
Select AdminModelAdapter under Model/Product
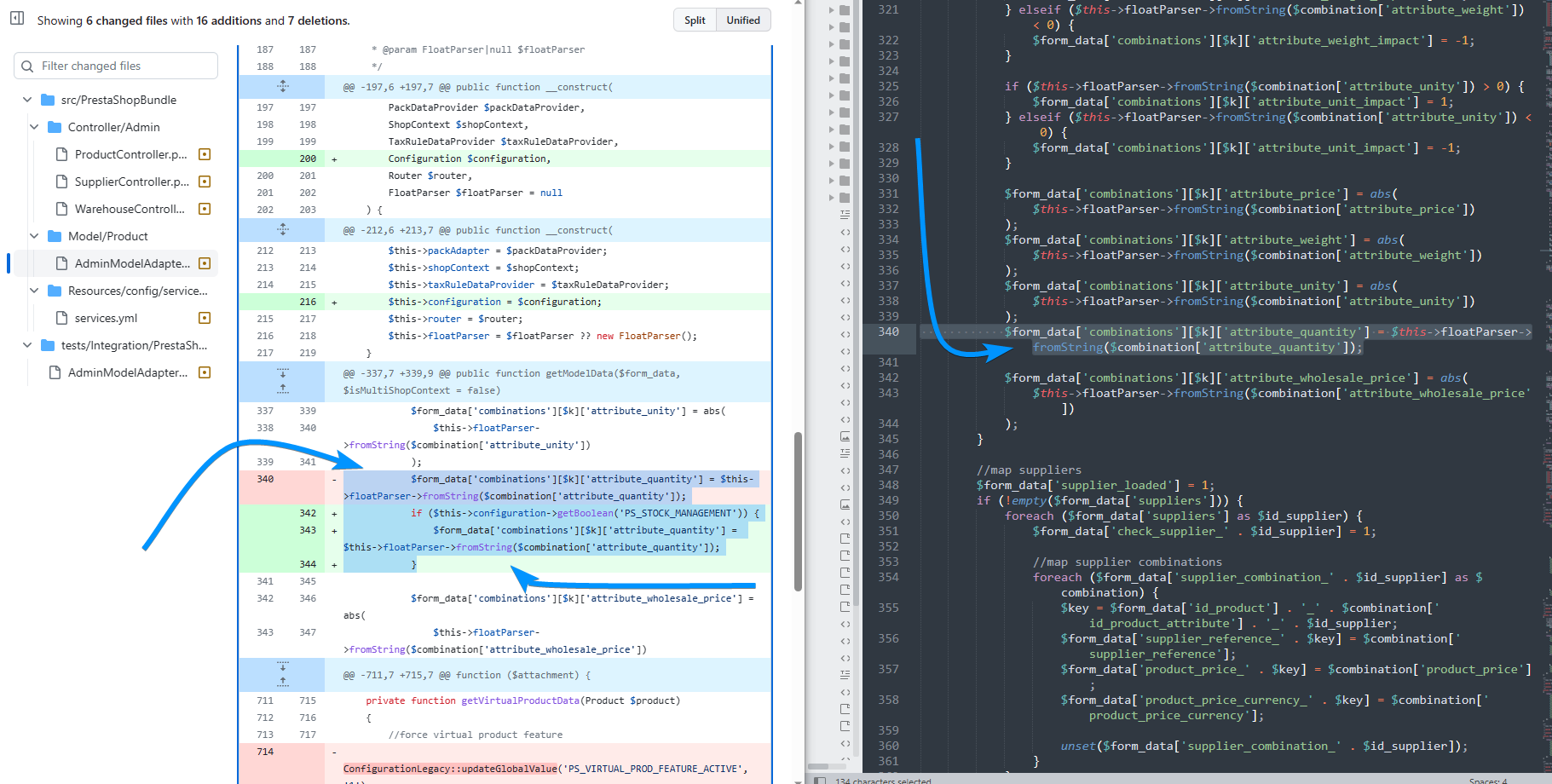click(133, 263)
